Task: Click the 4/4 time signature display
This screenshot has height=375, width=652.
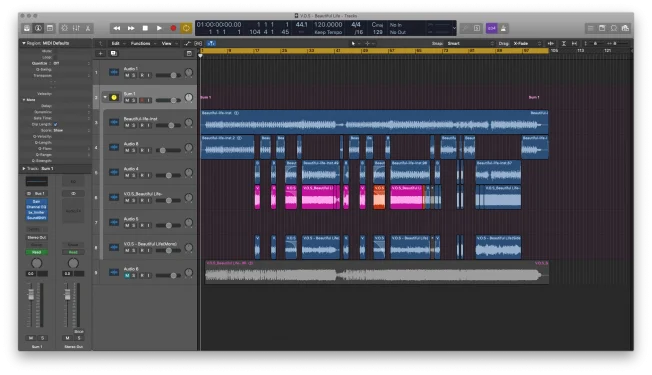Action: tap(356, 25)
